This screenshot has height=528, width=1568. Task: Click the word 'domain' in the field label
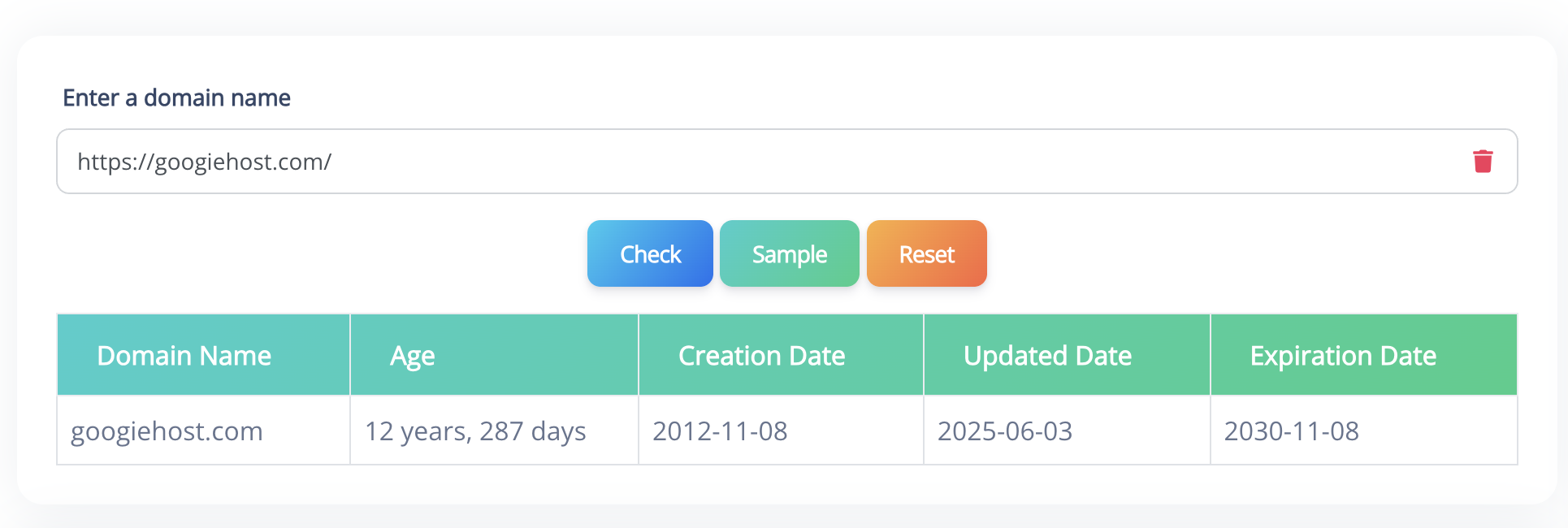pos(184,98)
